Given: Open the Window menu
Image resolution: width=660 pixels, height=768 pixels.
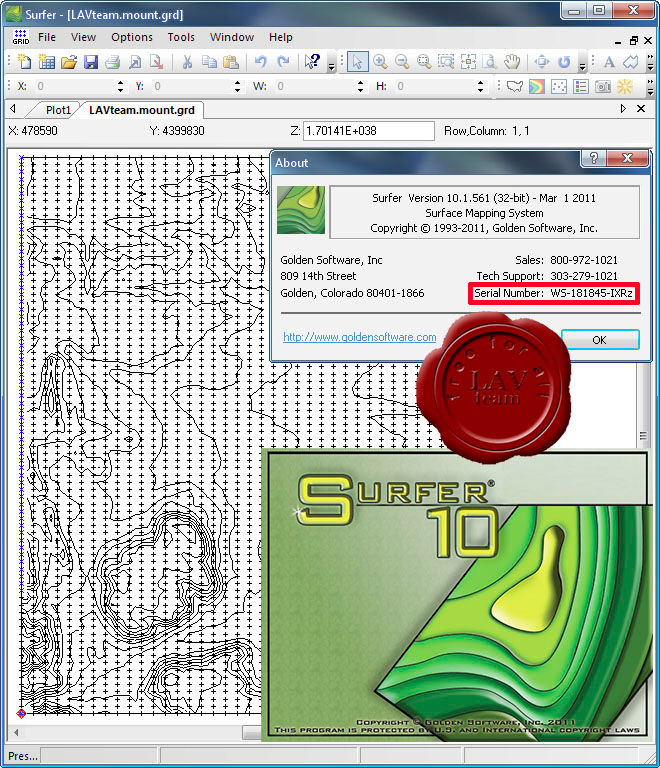Looking at the screenshot, I should 232,37.
